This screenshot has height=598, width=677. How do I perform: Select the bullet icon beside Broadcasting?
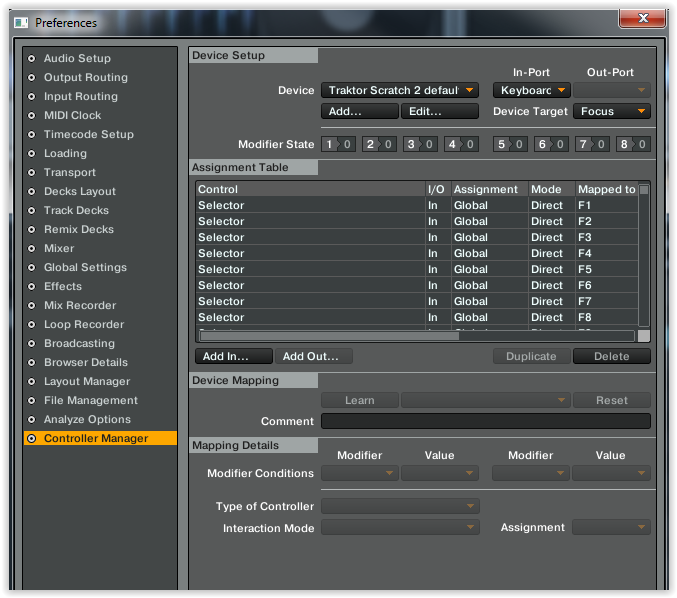point(32,344)
